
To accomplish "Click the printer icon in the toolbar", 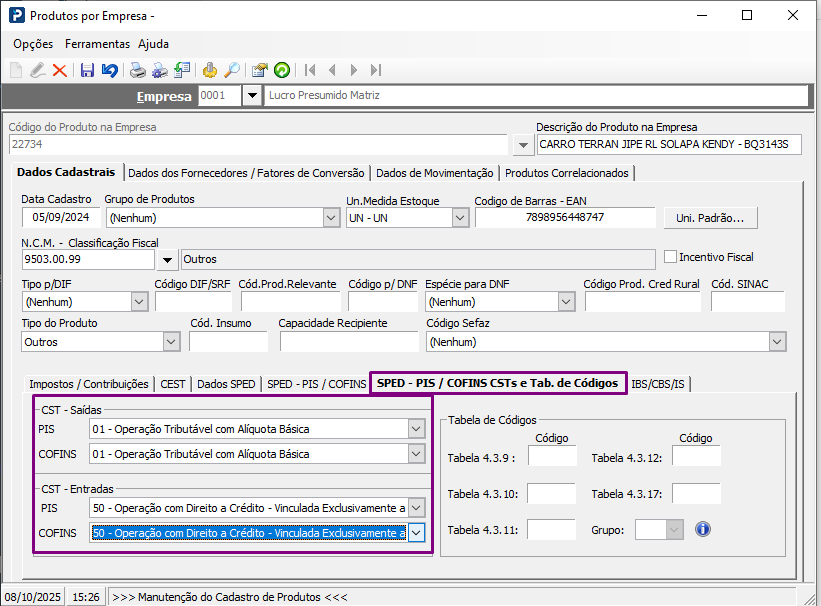I will tap(137, 70).
